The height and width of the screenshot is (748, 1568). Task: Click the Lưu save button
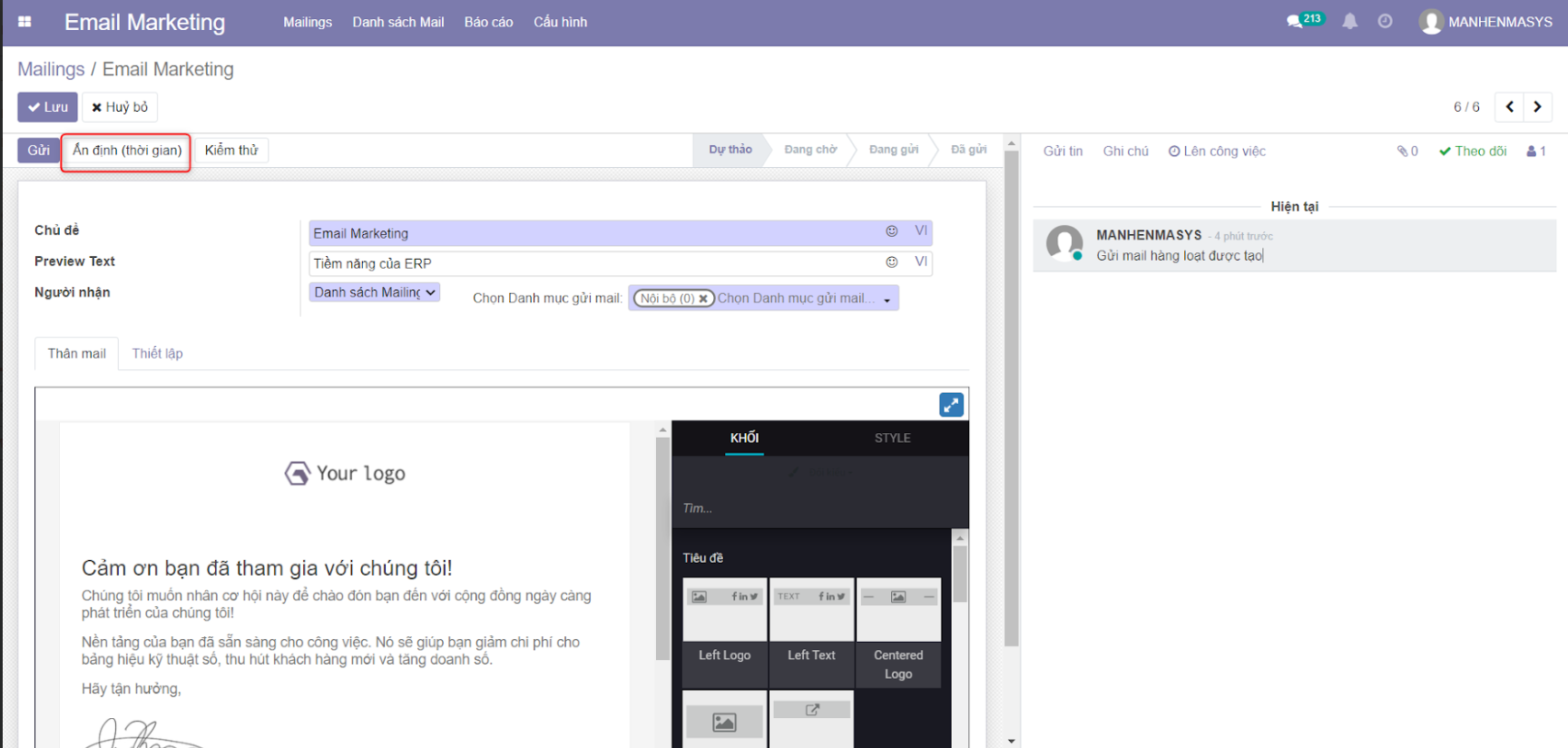pyautogui.click(x=47, y=107)
